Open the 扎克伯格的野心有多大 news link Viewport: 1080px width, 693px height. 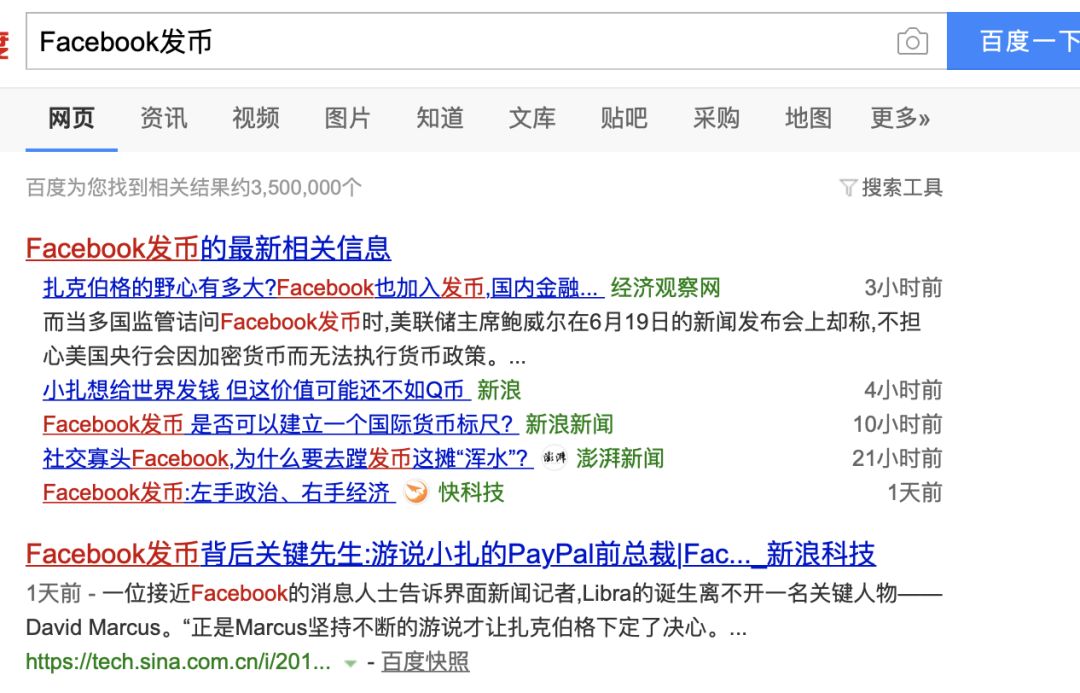pyautogui.click(x=323, y=288)
